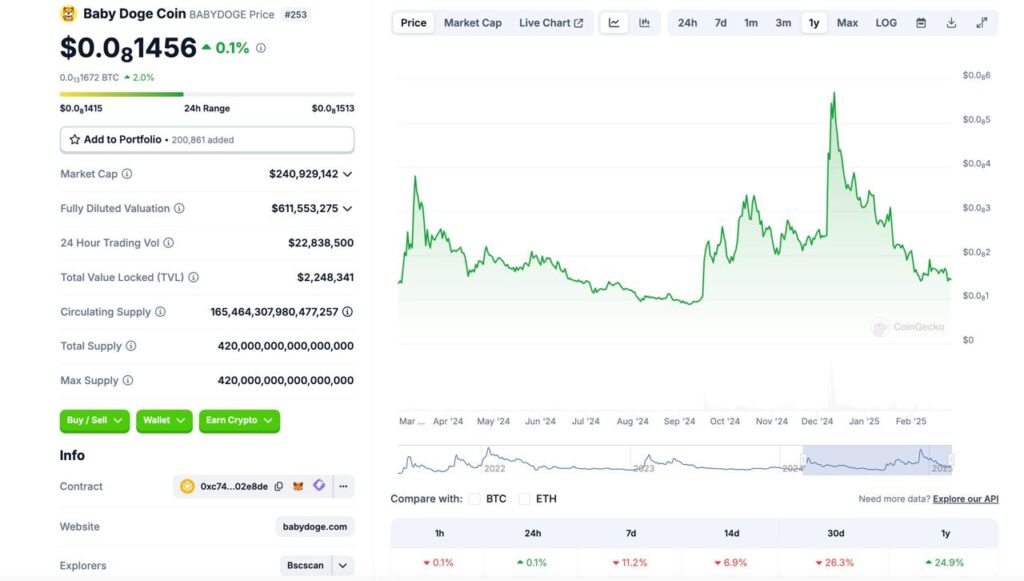Image resolution: width=1024 pixels, height=581 pixels.
Task: Open external-link icon on Live Chart
Action: [579, 23]
